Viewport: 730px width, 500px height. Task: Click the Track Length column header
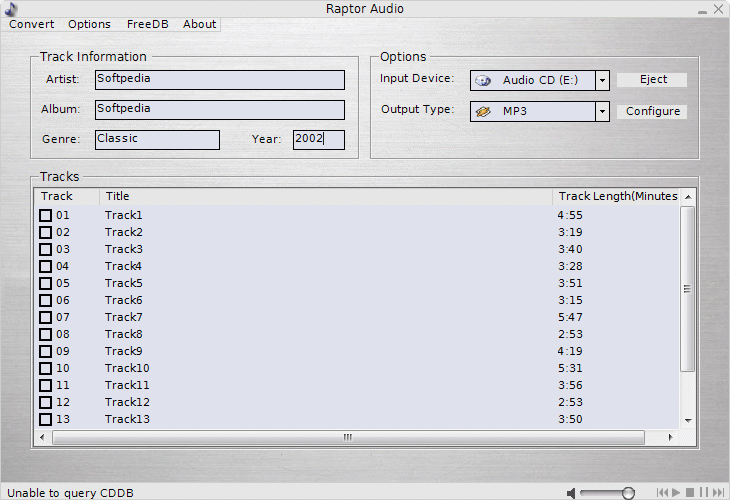pos(616,196)
